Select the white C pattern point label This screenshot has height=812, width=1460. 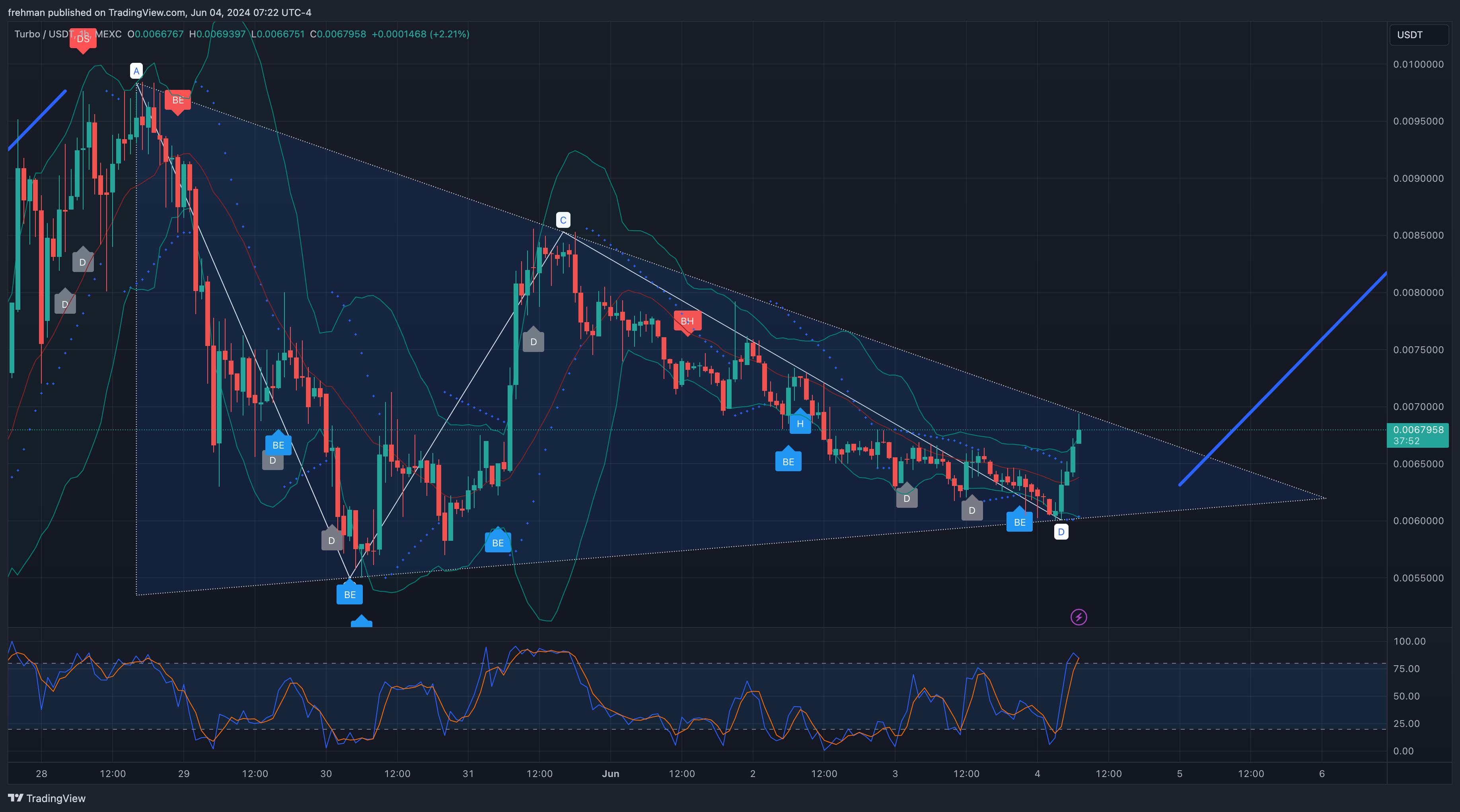click(563, 220)
